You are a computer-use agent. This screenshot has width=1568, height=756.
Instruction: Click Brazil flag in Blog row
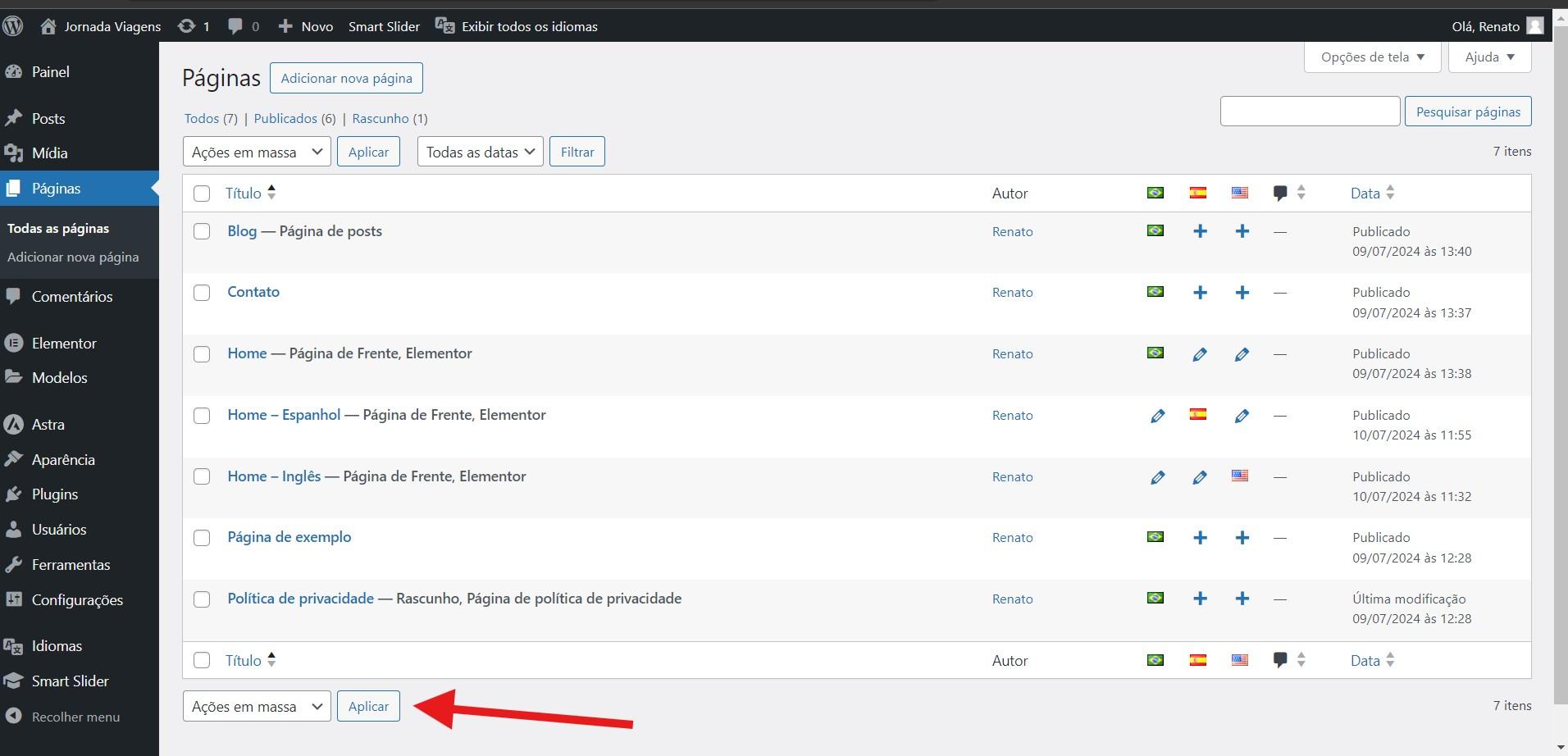tap(1155, 230)
